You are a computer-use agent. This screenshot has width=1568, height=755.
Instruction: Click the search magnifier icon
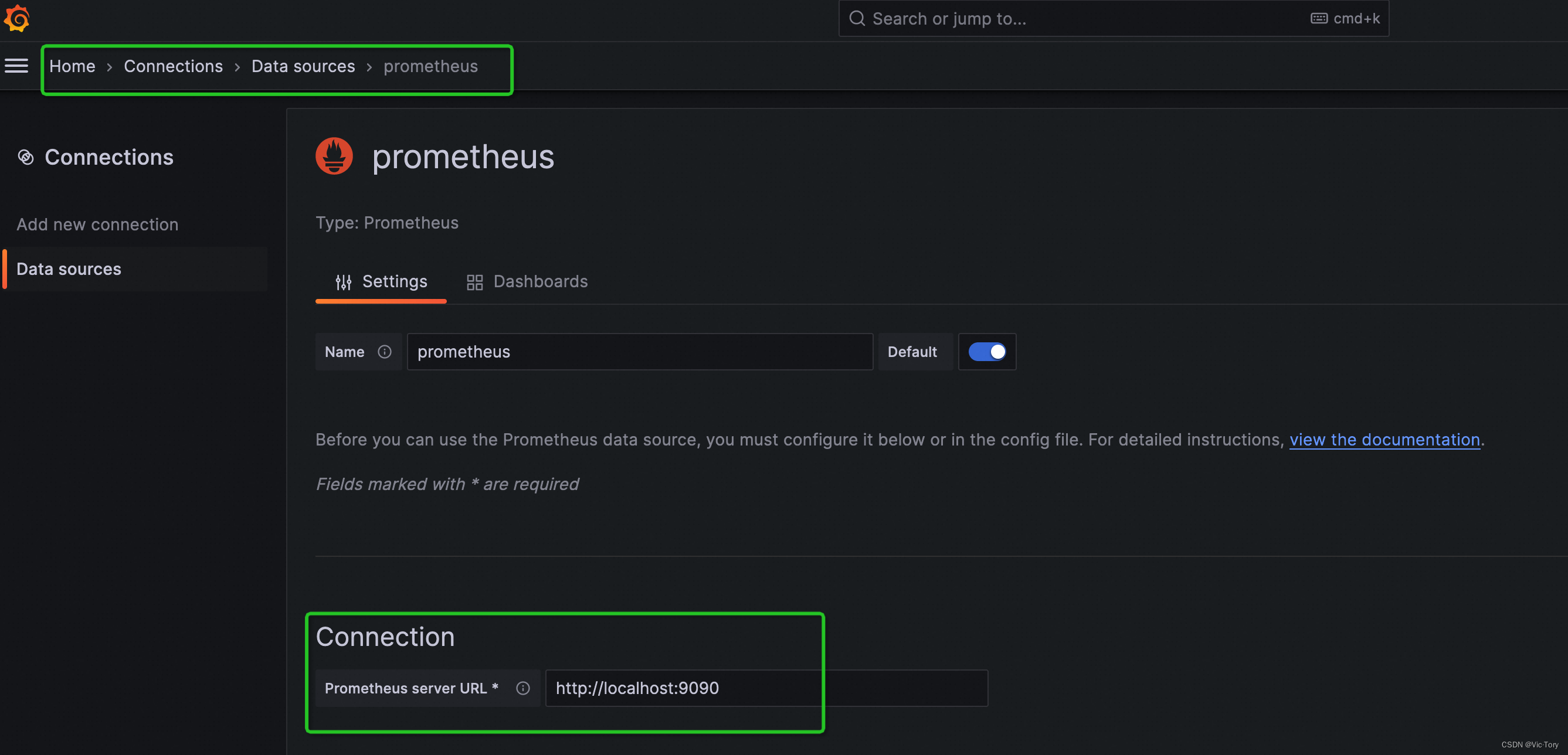[857, 19]
